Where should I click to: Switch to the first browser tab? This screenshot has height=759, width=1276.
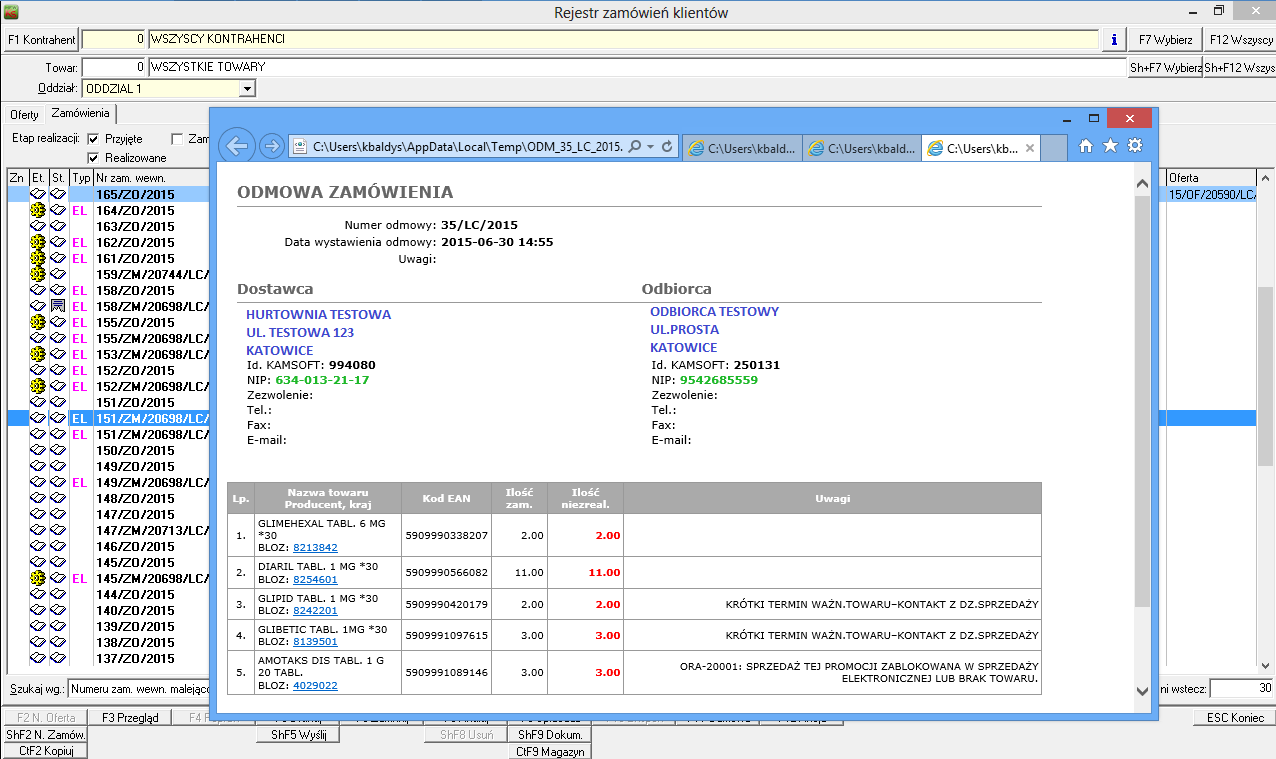tap(740, 148)
